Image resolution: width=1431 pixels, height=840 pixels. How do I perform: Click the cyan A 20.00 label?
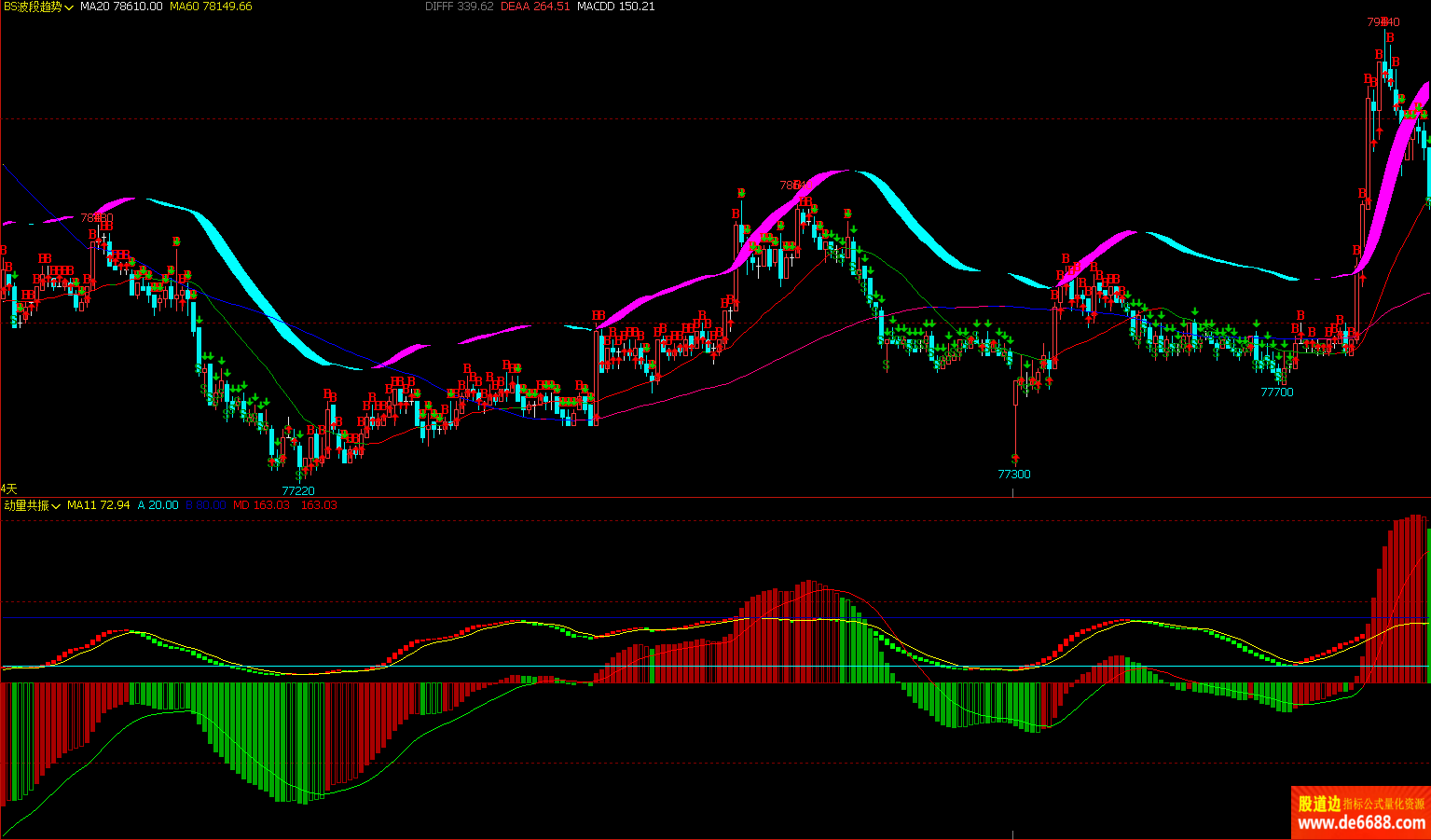158,505
